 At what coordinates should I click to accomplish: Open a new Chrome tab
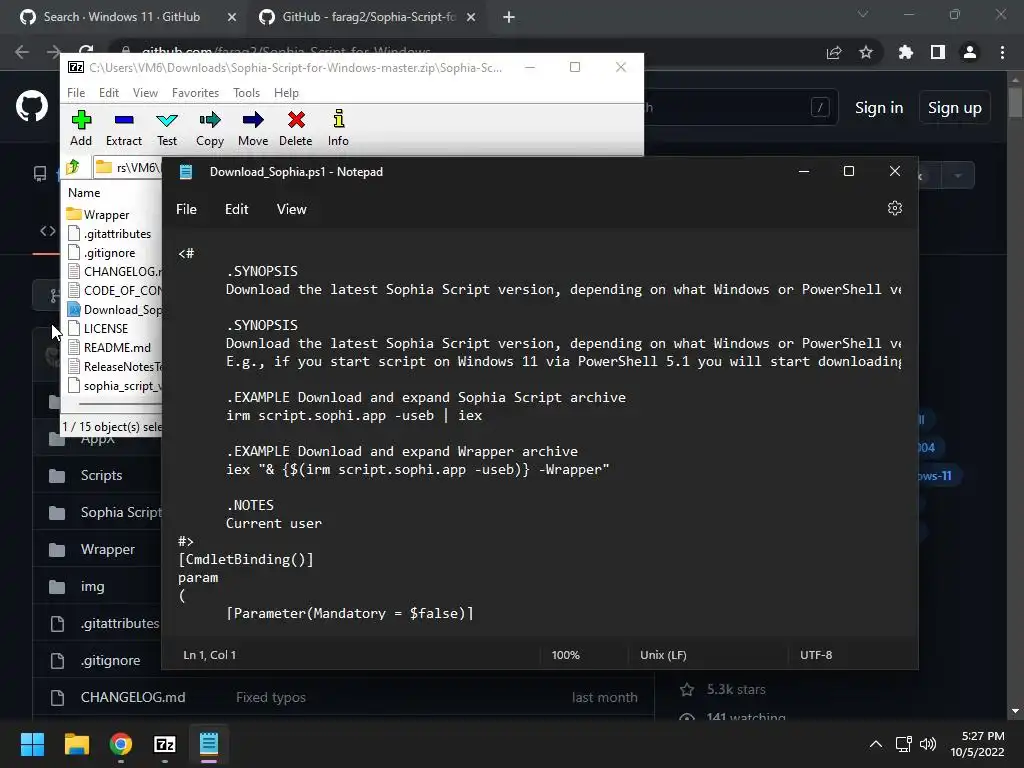509,17
